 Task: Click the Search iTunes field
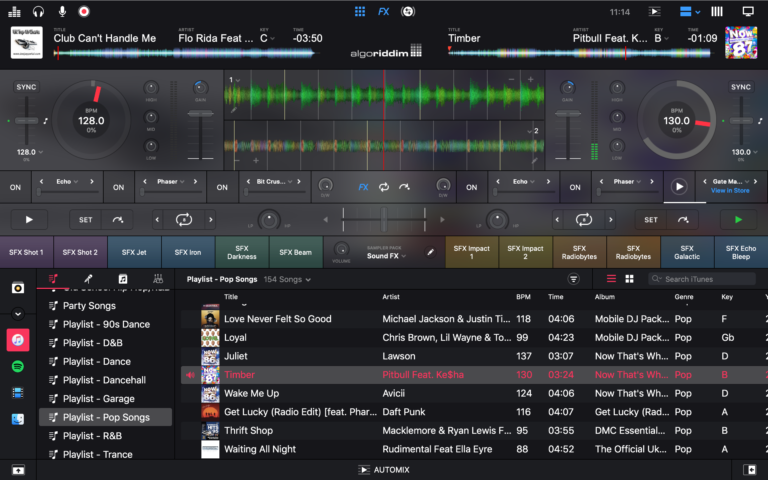pyautogui.click(x=702, y=279)
